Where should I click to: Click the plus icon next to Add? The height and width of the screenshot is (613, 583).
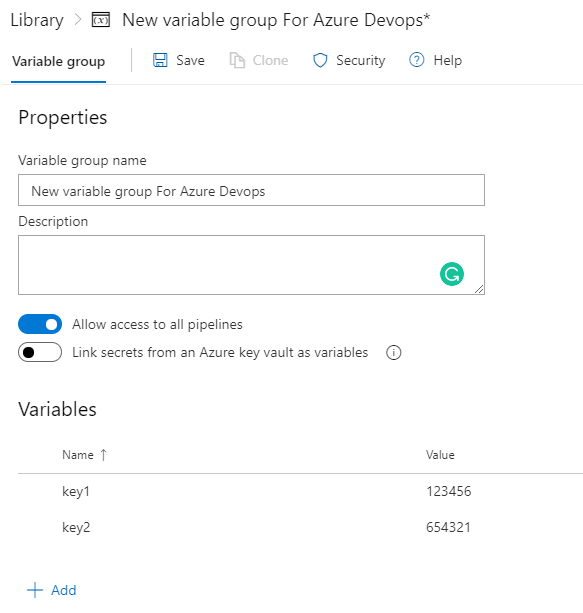click(x=35, y=590)
